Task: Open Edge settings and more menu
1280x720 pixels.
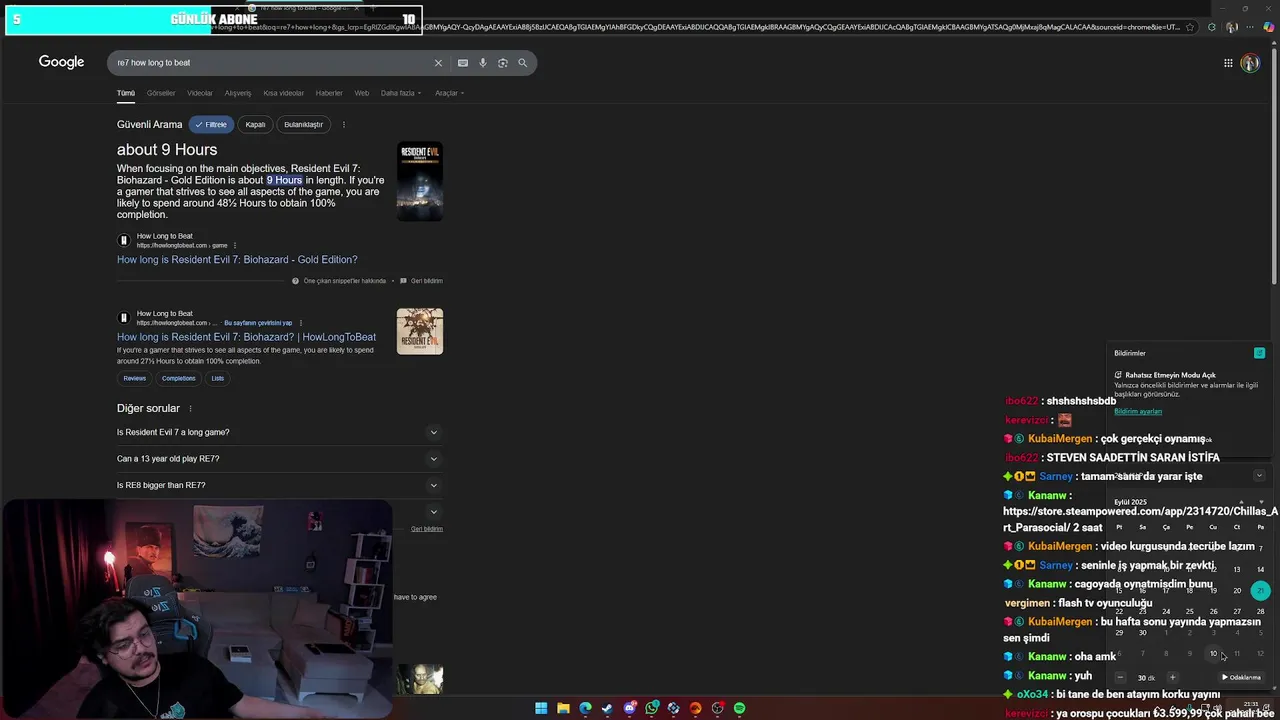Action: (x=1251, y=27)
